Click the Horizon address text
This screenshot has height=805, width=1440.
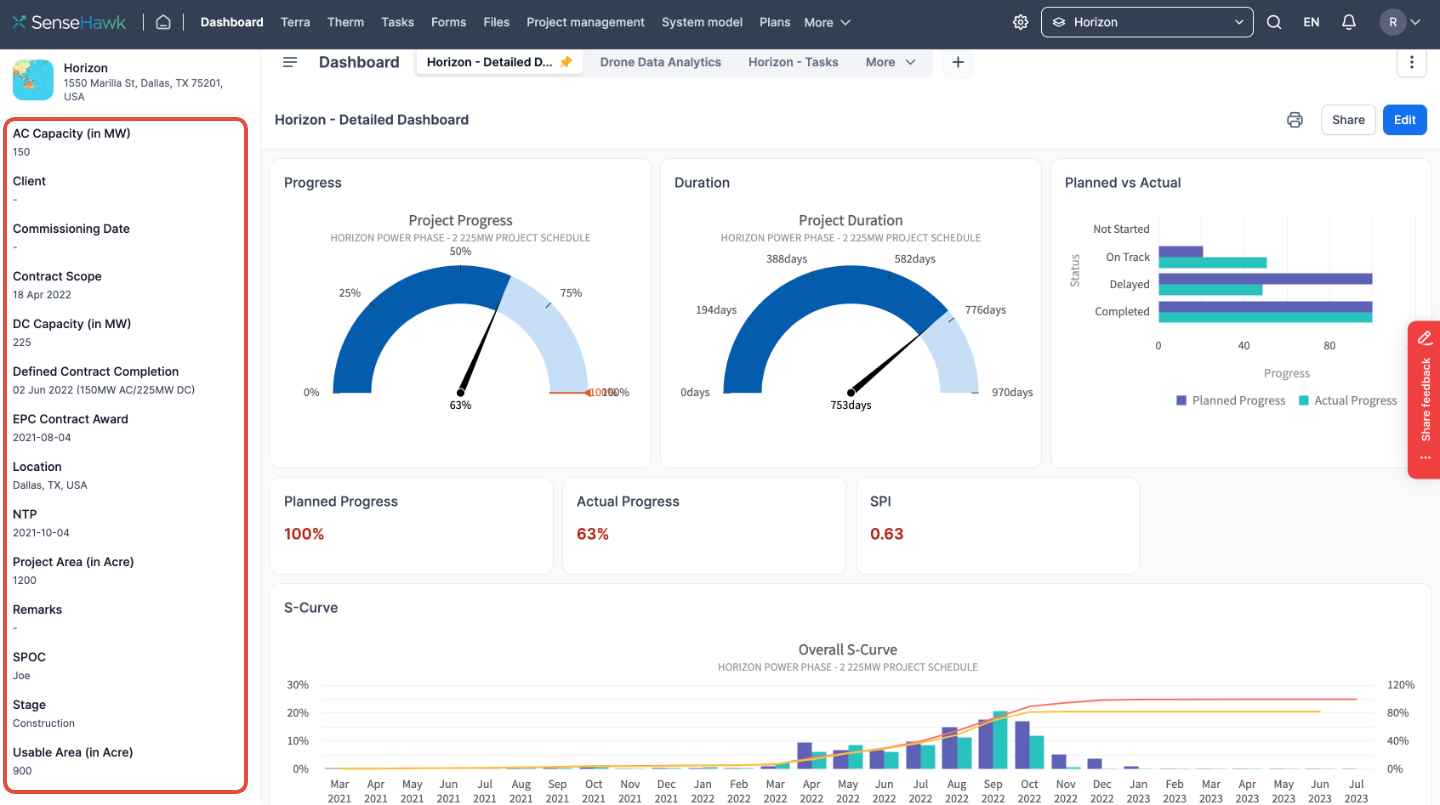click(x=143, y=90)
